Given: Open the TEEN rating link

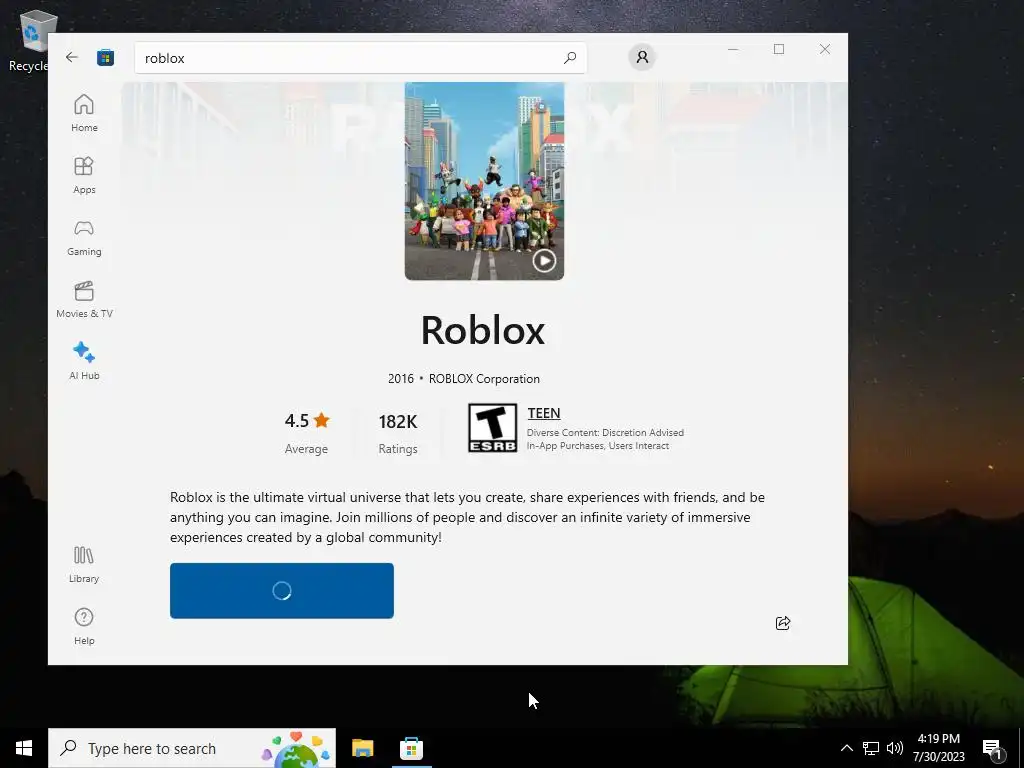Looking at the screenshot, I should click(544, 413).
